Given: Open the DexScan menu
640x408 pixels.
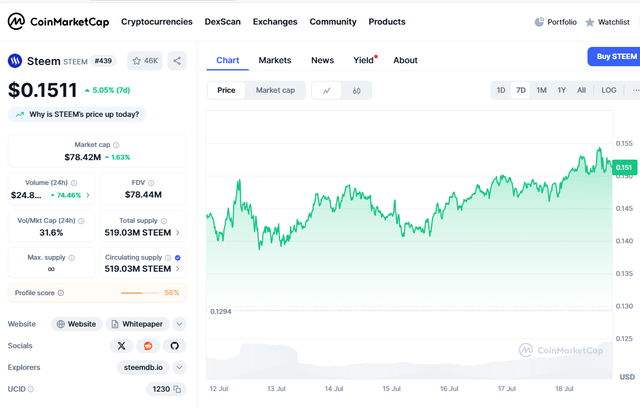Looking at the screenshot, I should tap(222, 22).
